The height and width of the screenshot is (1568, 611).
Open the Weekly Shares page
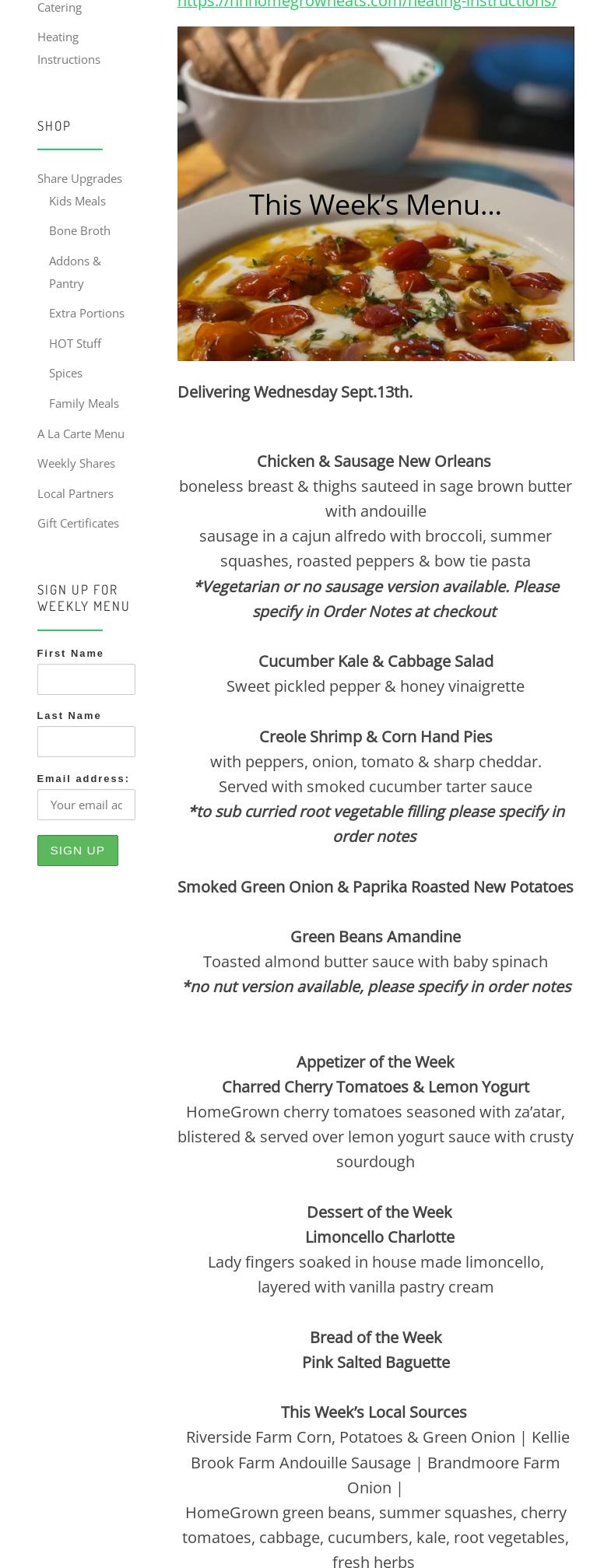75,463
